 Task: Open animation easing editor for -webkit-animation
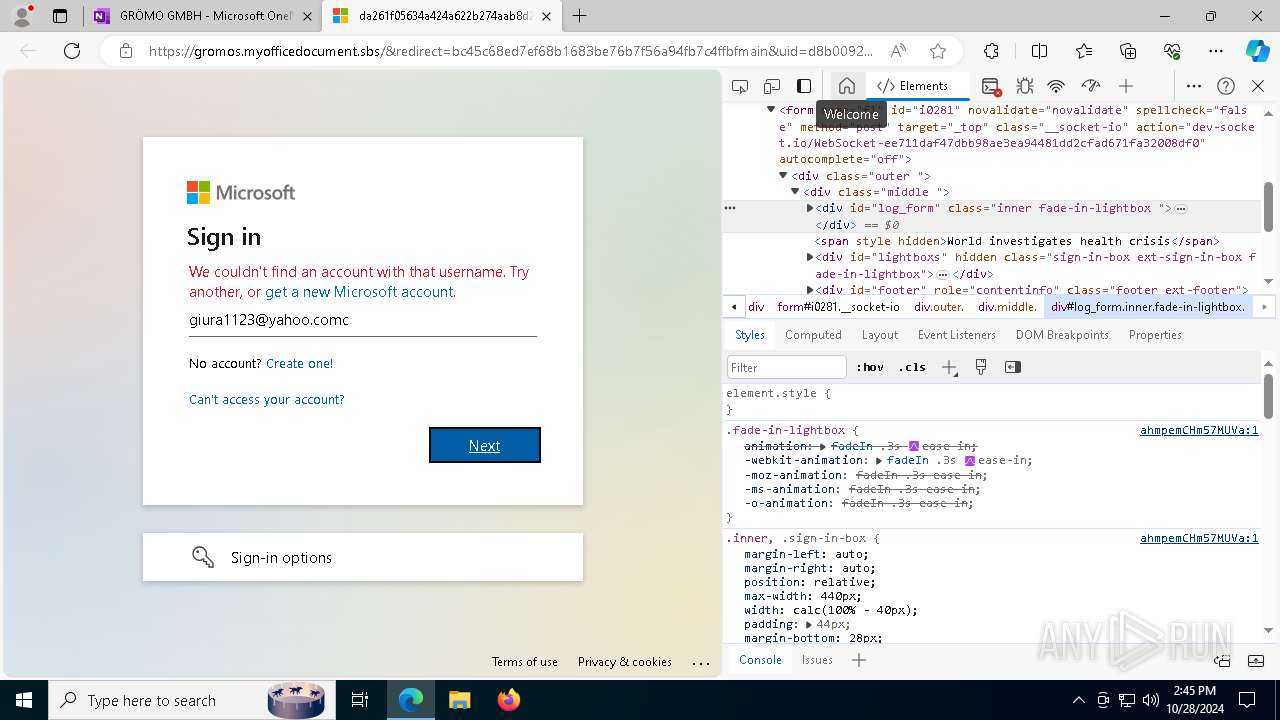pyautogui.click(x=970, y=461)
